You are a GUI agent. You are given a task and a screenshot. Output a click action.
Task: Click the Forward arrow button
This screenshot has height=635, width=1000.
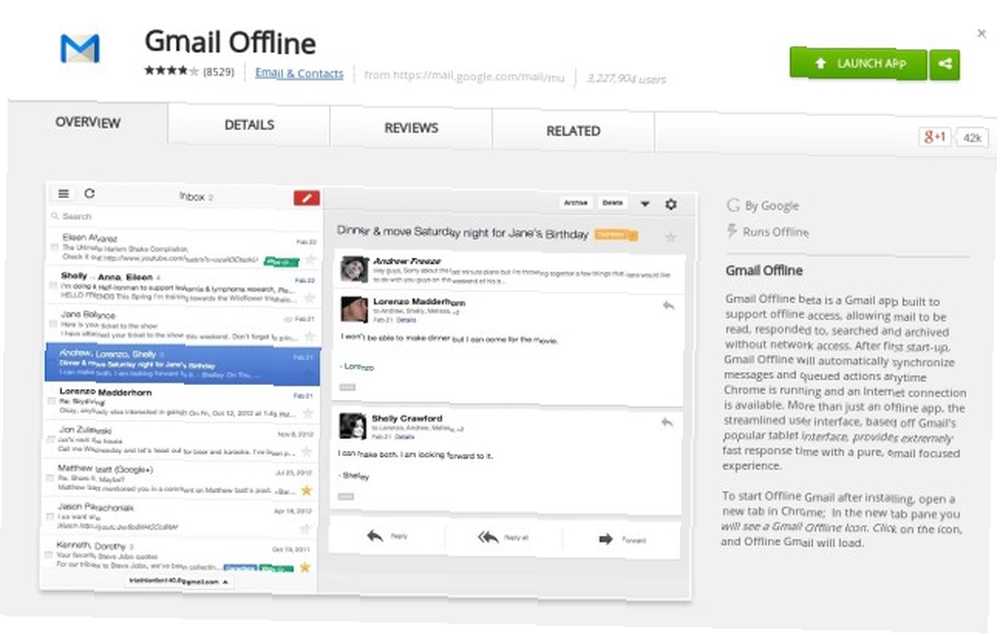point(622,540)
